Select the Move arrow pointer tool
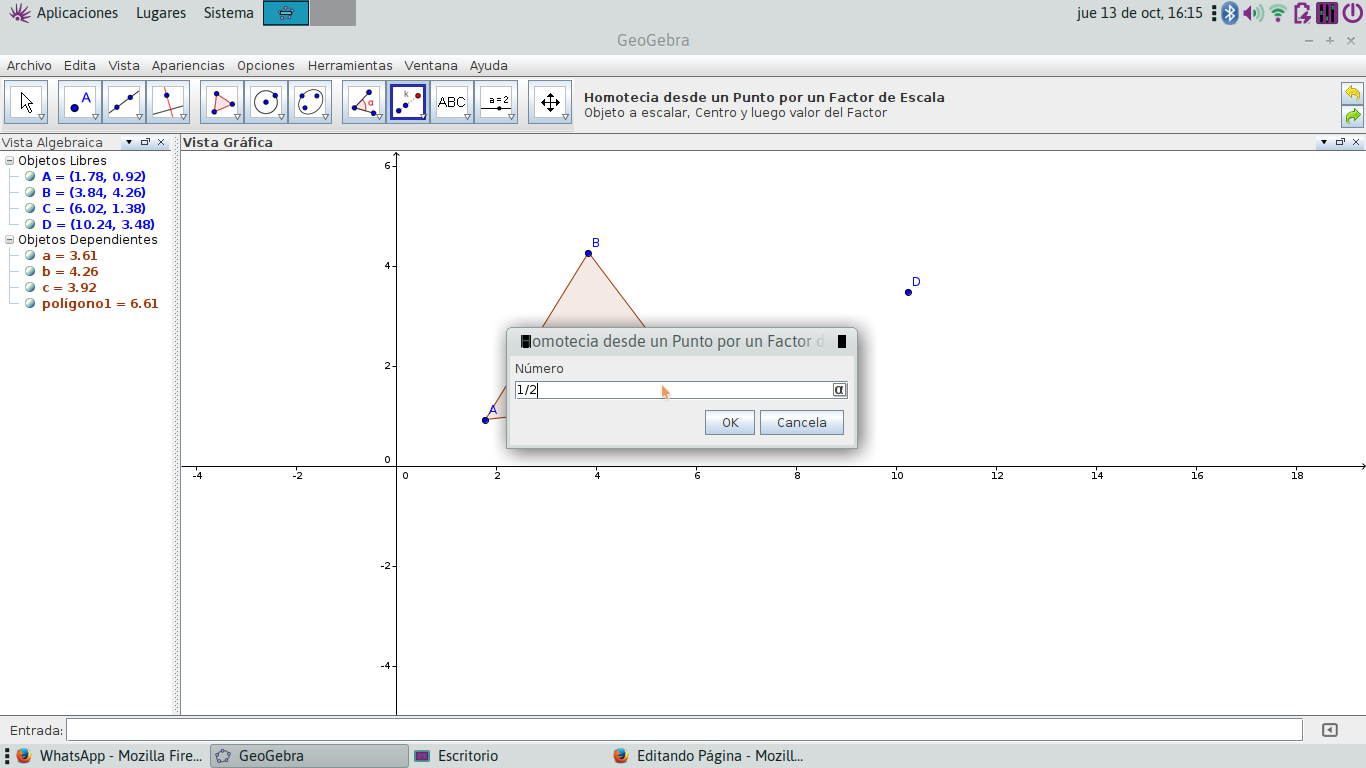Viewport: 1366px width, 768px height. [x=26, y=102]
